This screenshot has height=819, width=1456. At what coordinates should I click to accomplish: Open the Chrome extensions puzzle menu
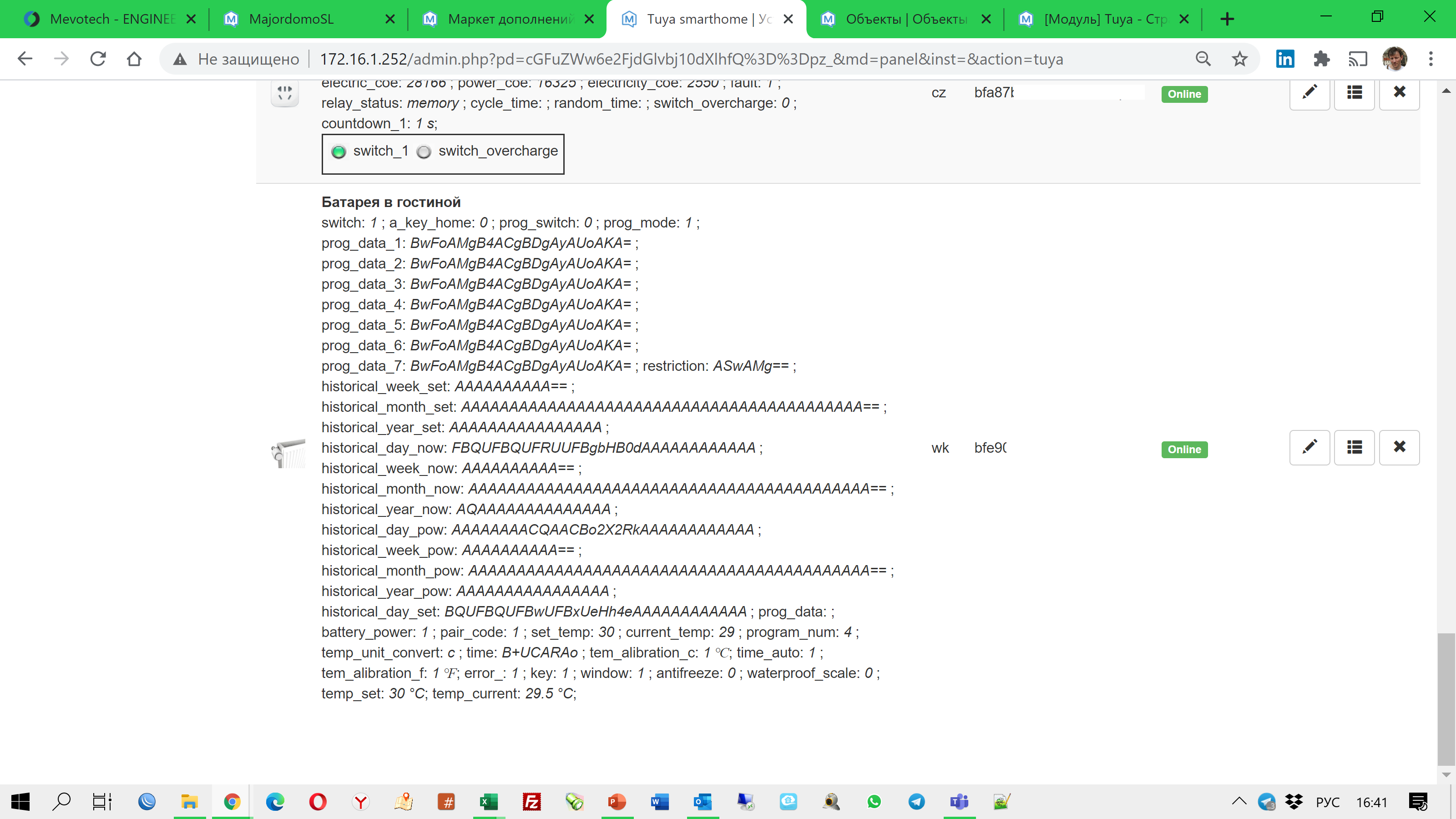tap(1321, 58)
